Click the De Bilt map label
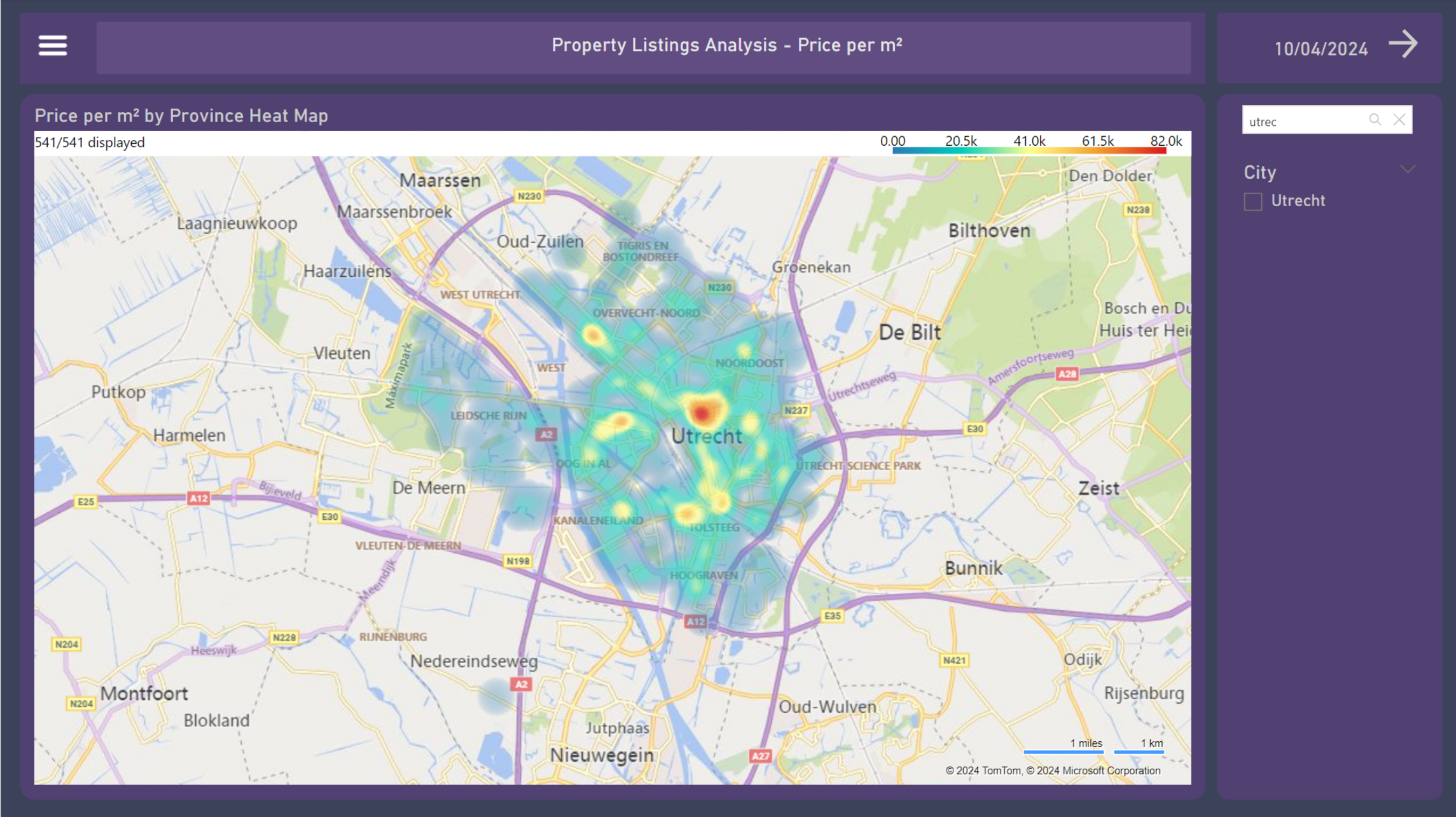The image size is (1456, 817). (910, 332)
